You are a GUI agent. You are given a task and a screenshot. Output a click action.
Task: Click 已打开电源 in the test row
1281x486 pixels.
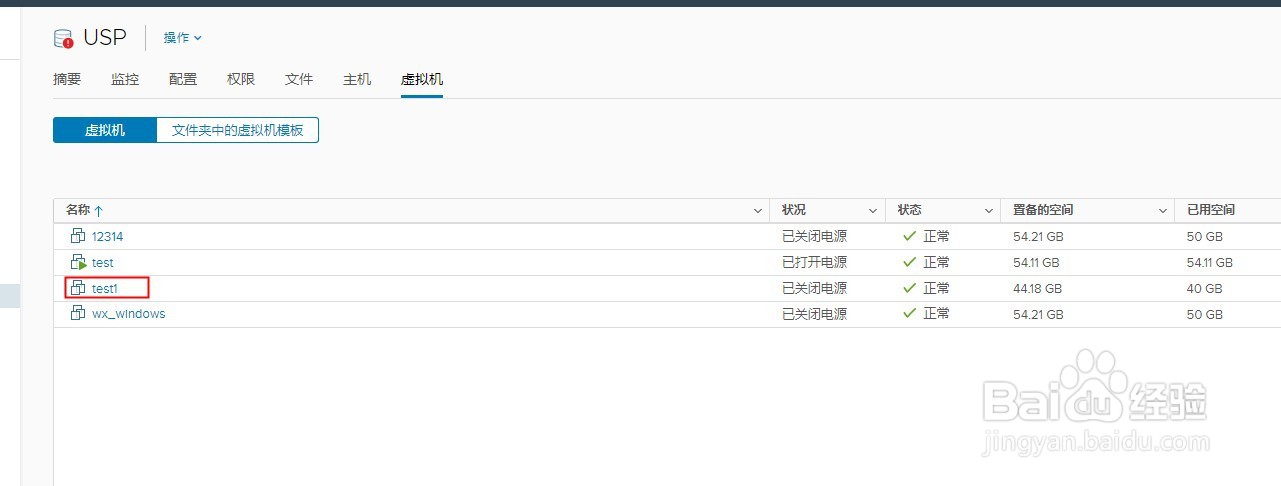click(x=814, y=262)
